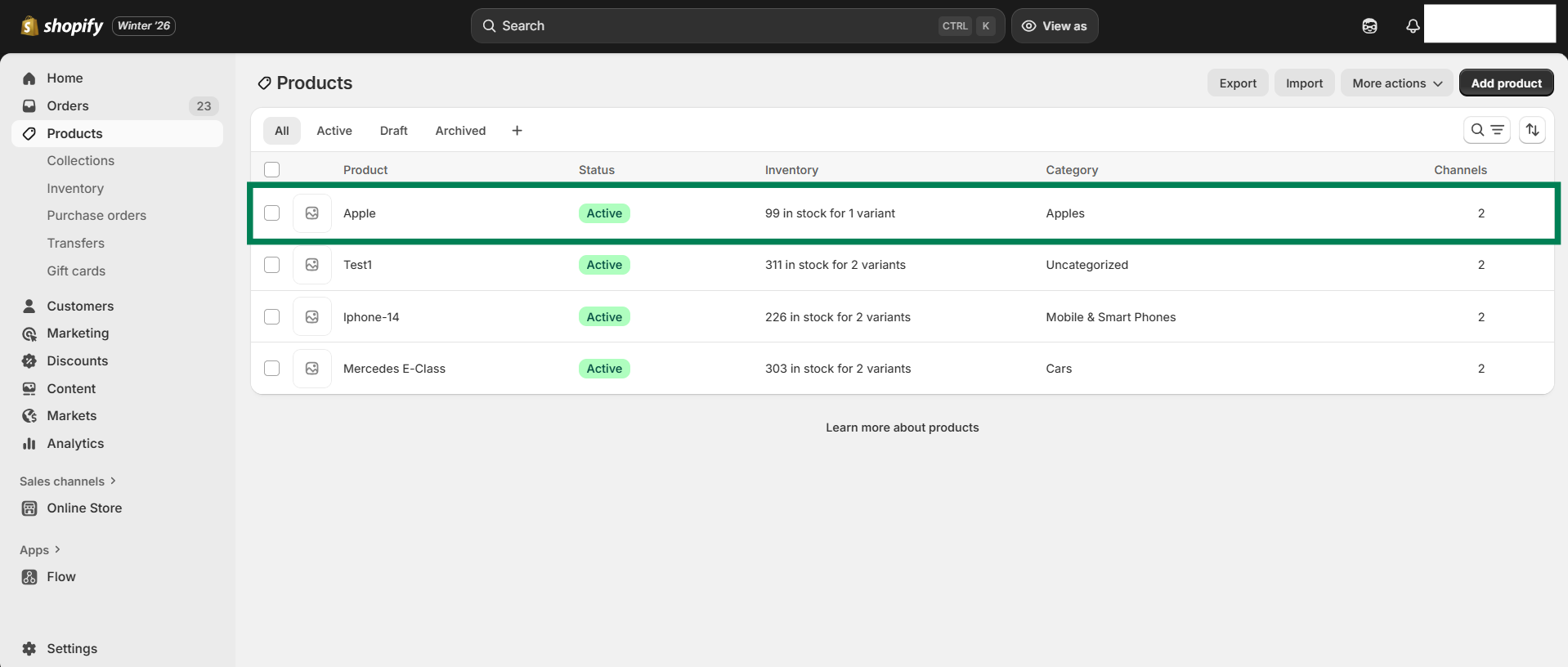Screen dimensions: 1568x667
Task: Open the More actions dropdown
Action: [1396, 83]
